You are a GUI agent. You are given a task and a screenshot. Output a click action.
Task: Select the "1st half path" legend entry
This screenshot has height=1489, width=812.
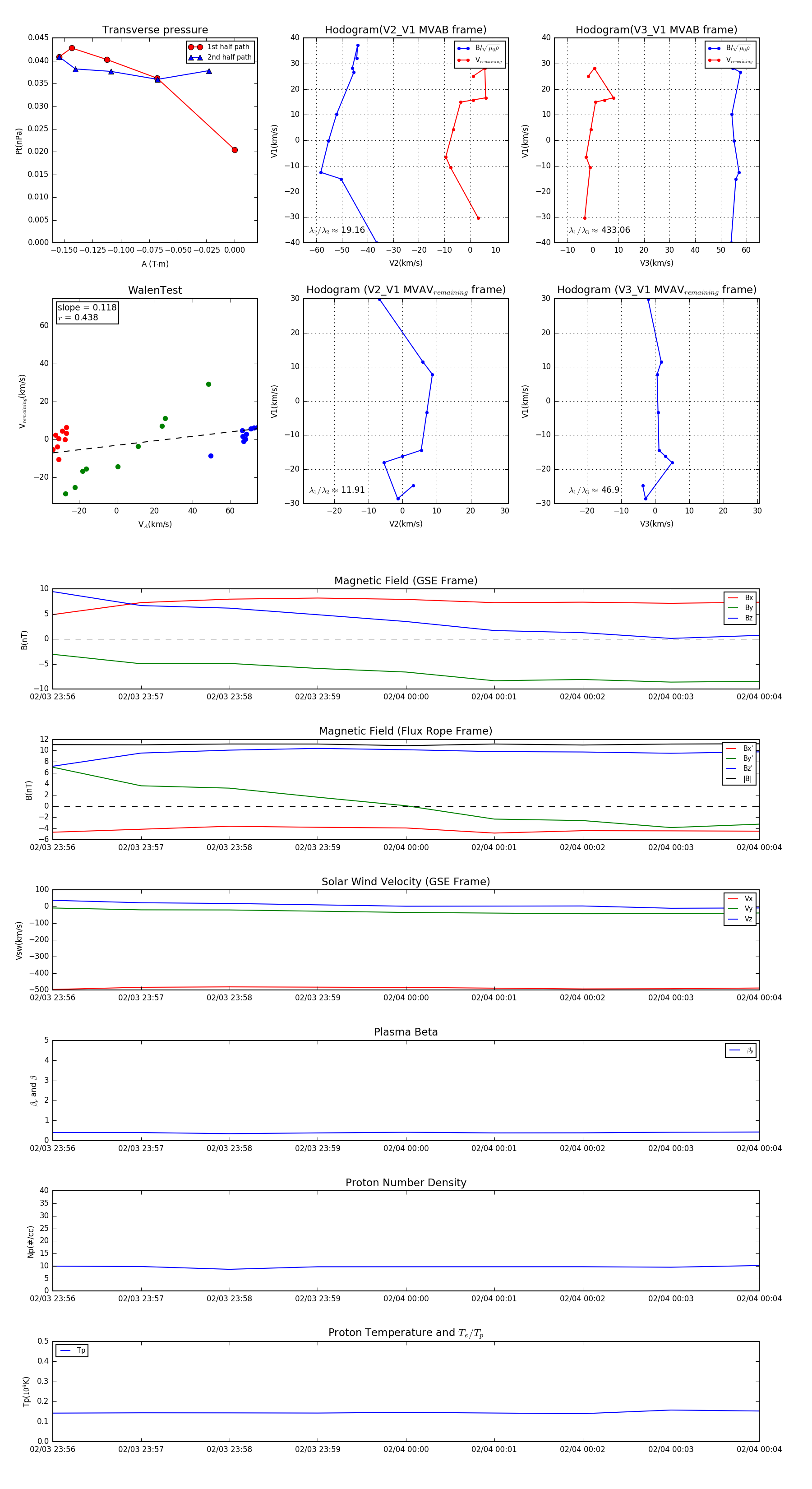220,47
